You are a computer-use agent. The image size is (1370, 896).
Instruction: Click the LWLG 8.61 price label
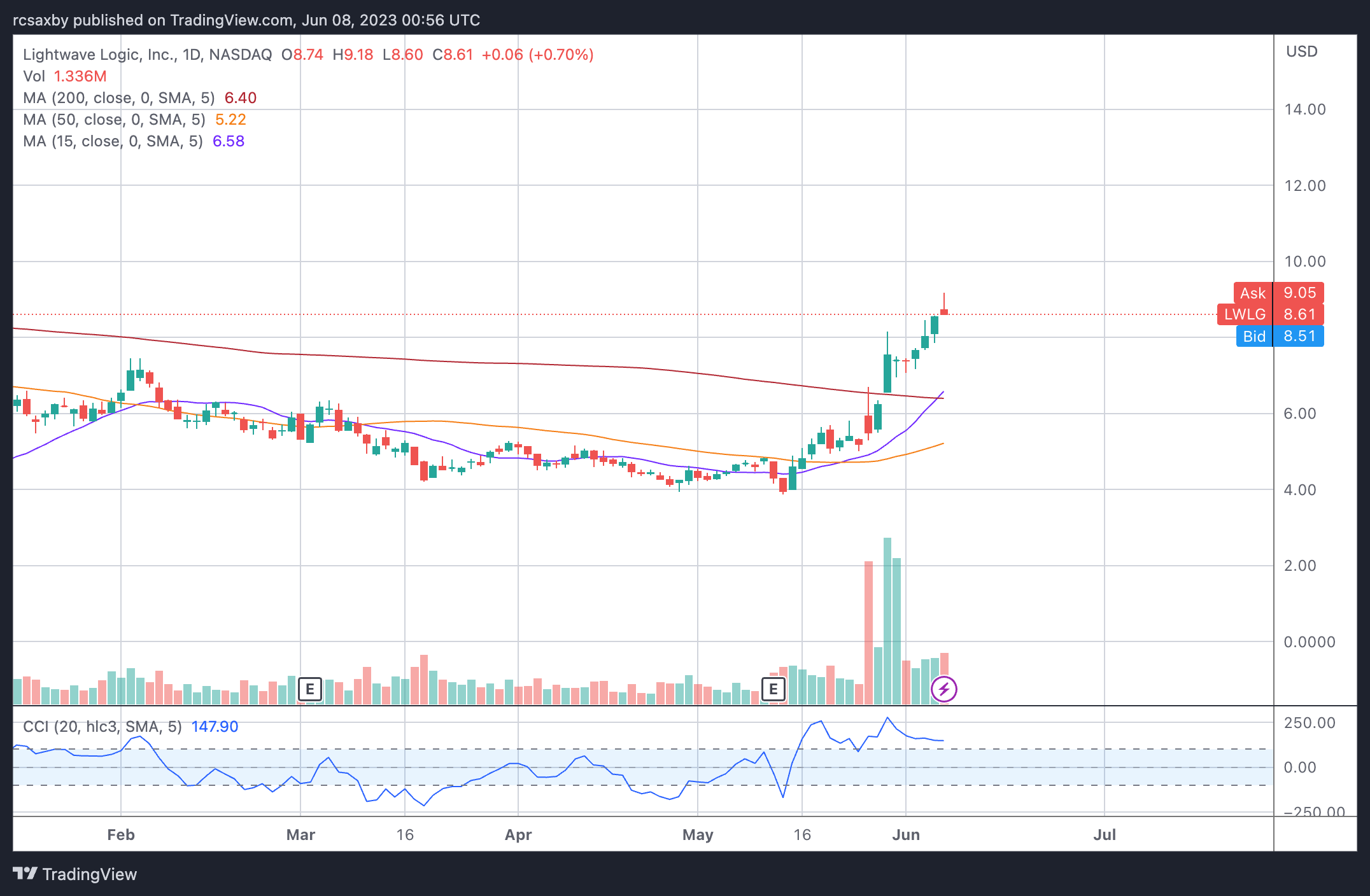tap(1271, 314)
